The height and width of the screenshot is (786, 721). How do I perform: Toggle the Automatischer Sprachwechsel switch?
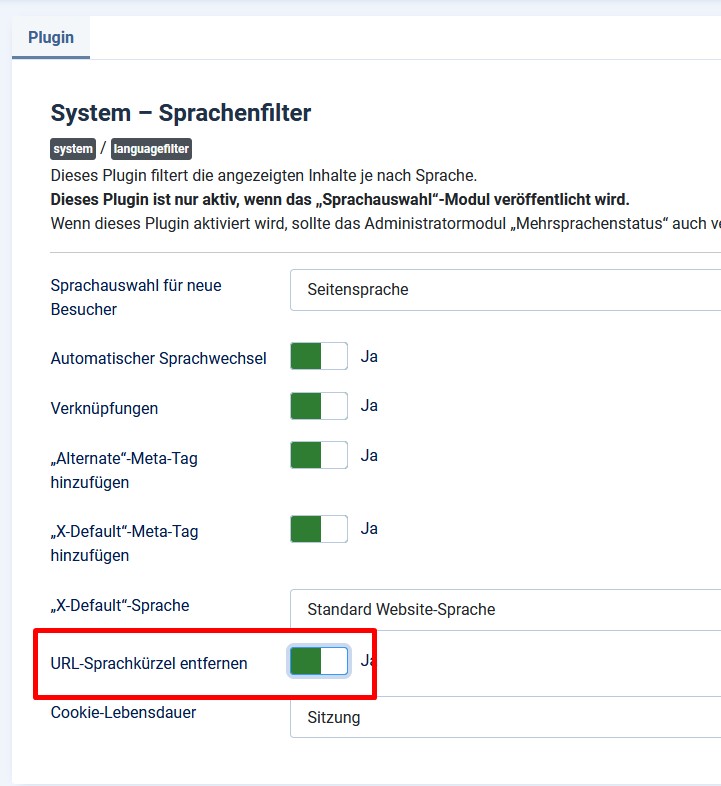pos(319,356)
